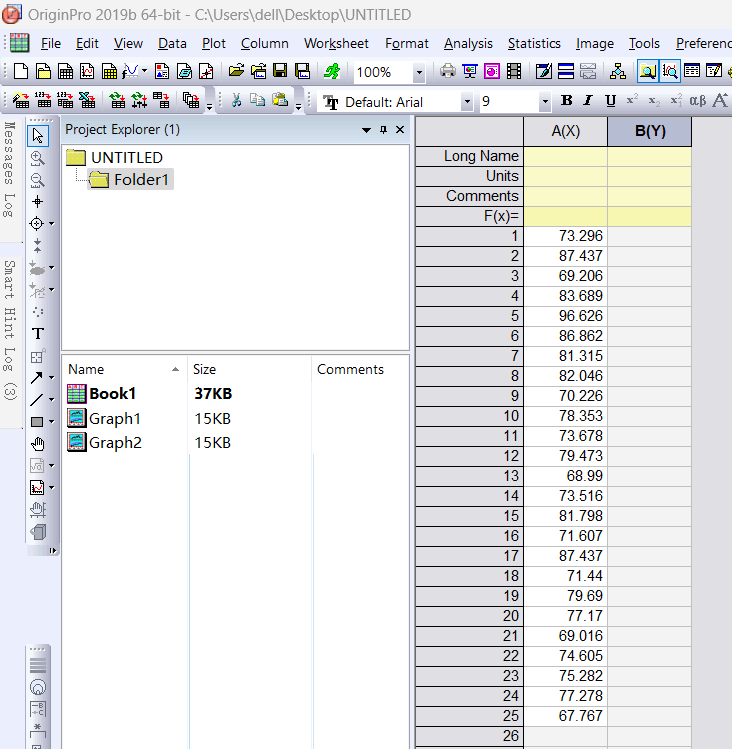Sort project items by Name header
Viewport: 732px width, 749px height.
coord(86,369)
